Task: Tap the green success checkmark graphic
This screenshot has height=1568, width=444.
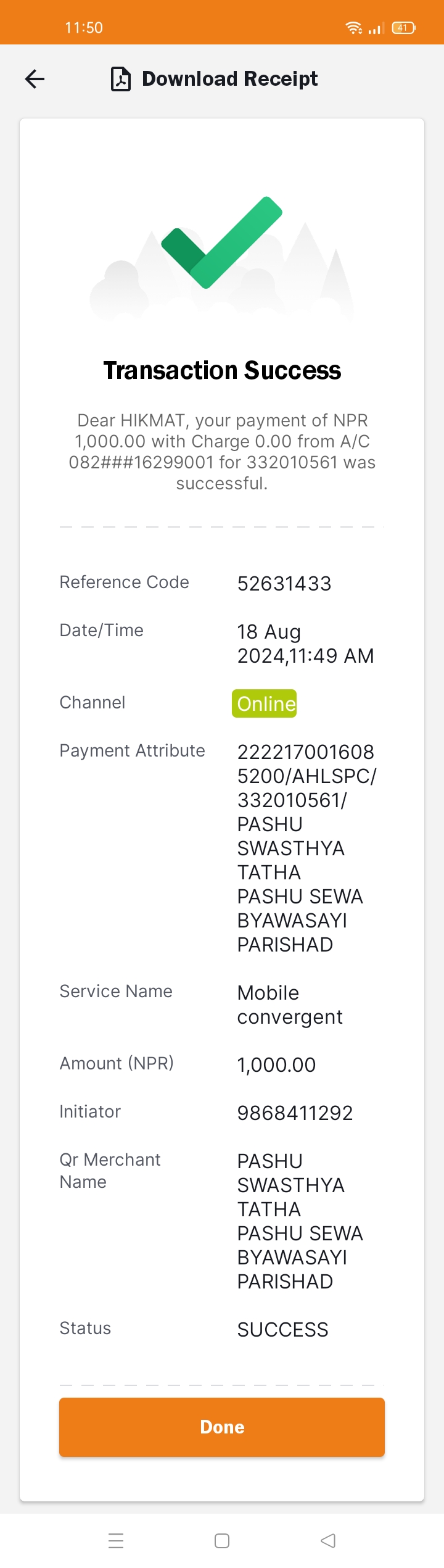Action: (x=222, y=243)
